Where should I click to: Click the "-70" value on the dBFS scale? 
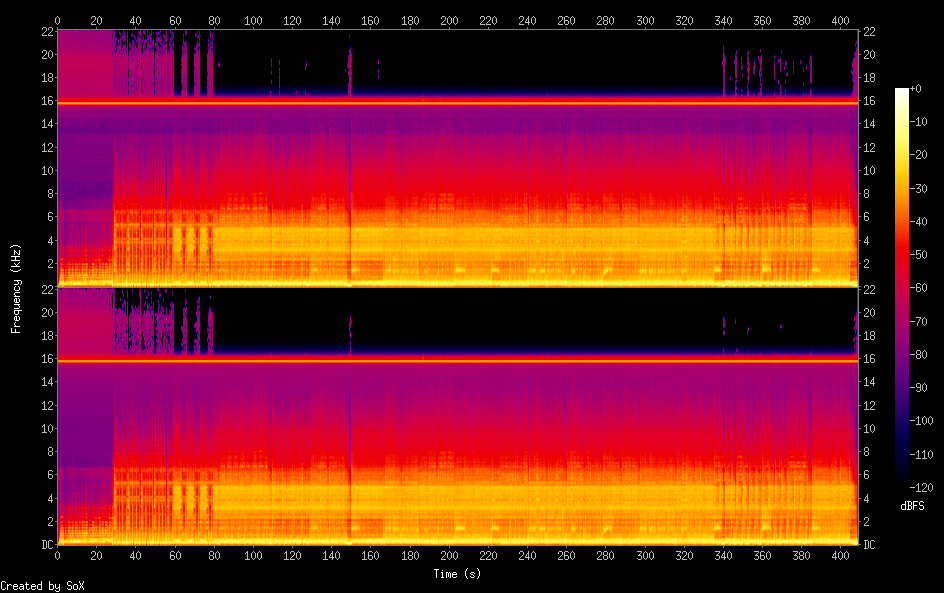(x=918, y=321)
